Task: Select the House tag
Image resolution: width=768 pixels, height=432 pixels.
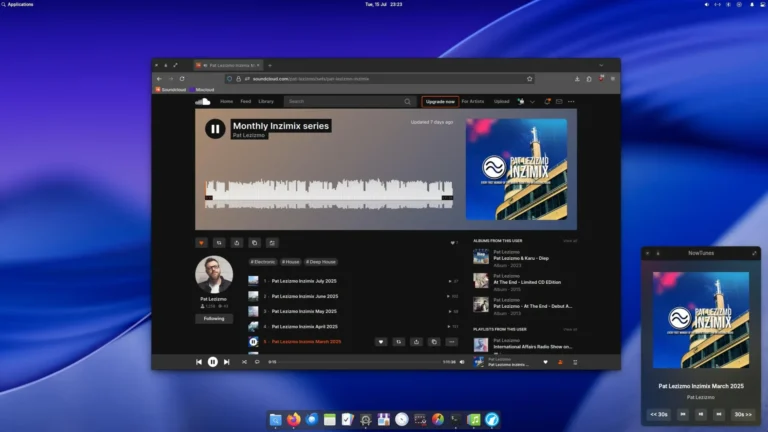Action: tap(290, 262)
